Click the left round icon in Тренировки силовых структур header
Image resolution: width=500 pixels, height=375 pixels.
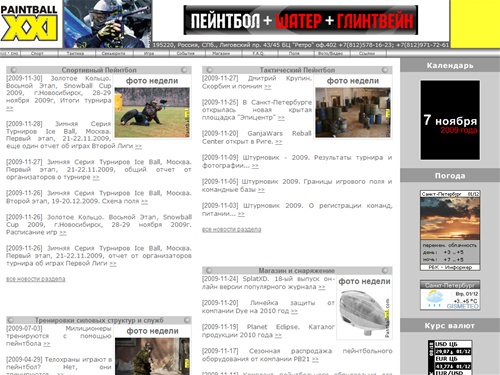click(11, 320)
